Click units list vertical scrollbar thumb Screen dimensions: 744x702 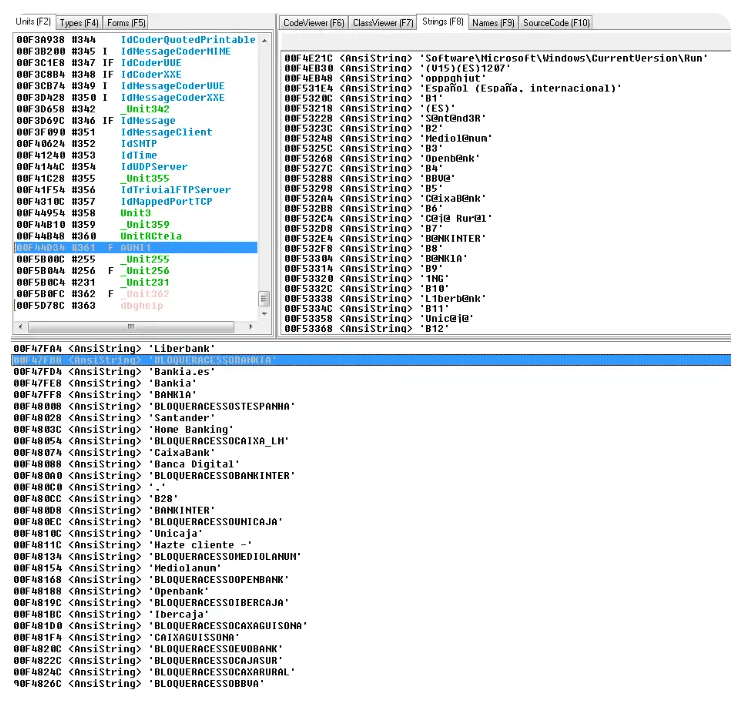[x=264, y=299]
